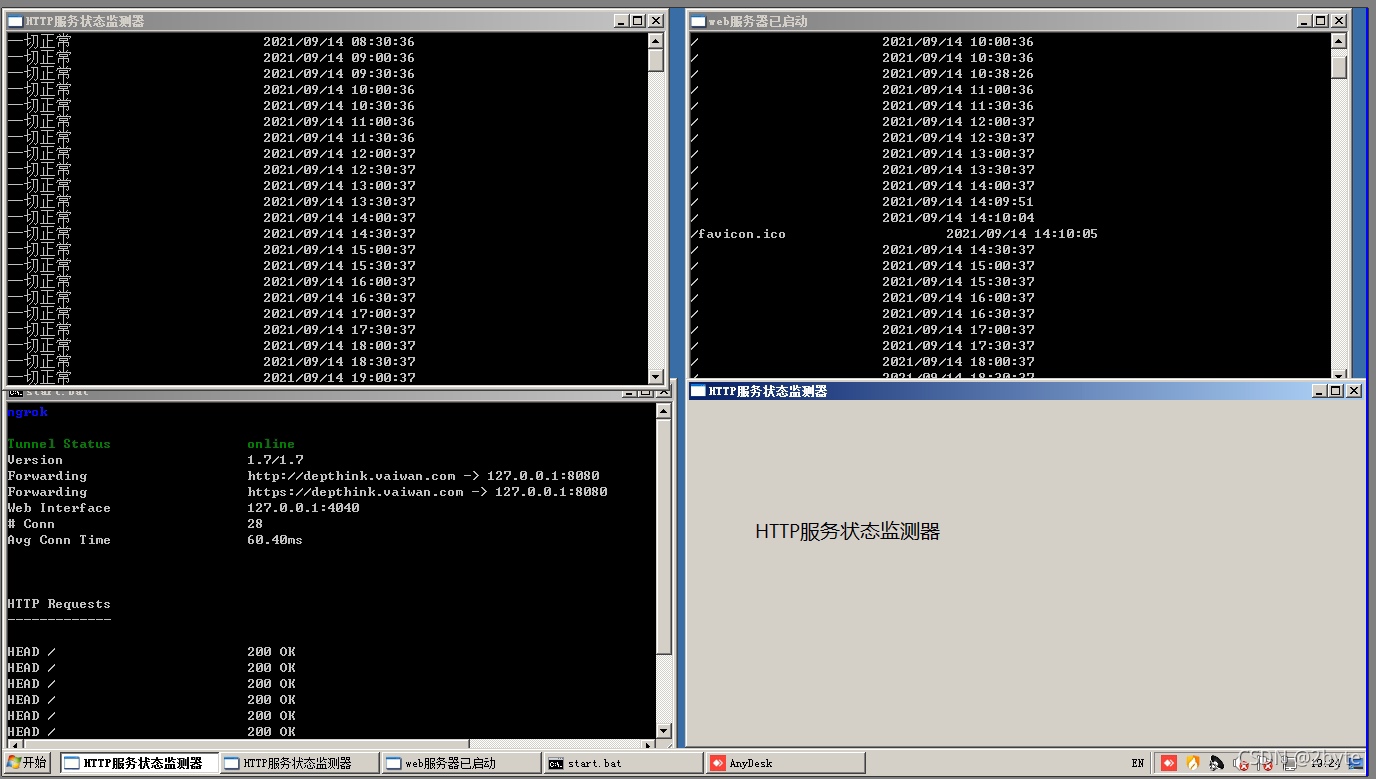Click the AnyDesk icon in the system tray

click(1168, 763)
